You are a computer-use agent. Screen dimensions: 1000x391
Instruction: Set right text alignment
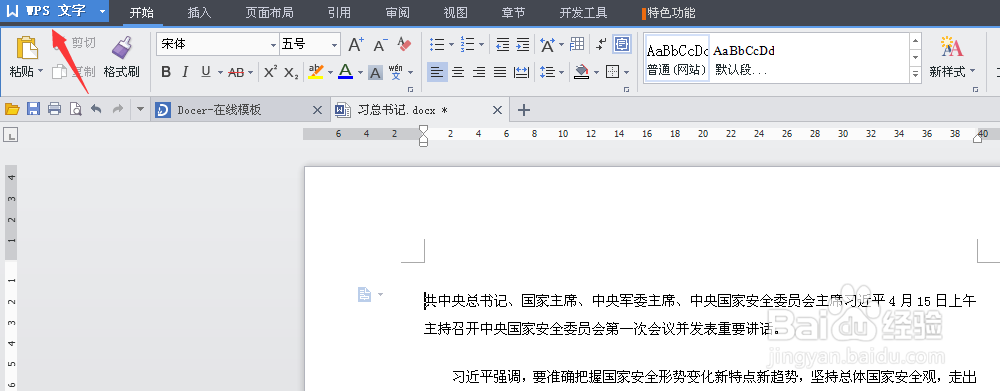click(479, 72)
